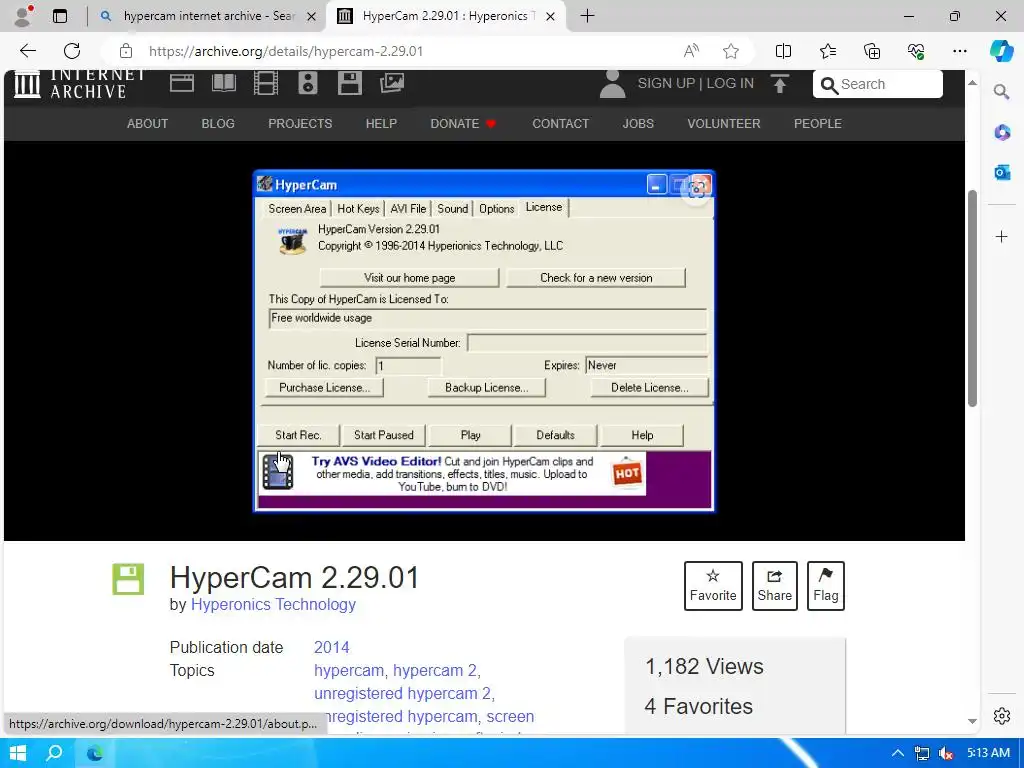View site information lock icon
This screenshot has height=768, width=1024.
point(126,51)
